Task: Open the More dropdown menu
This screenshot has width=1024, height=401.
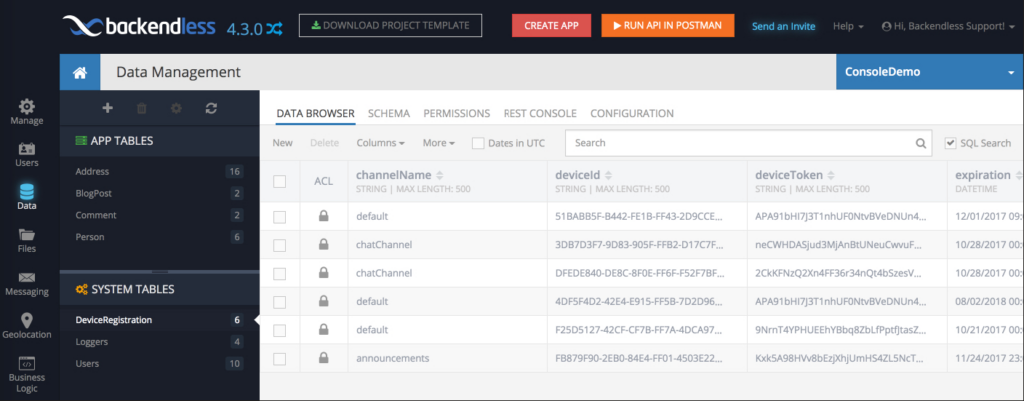Action: (x=438, y=143)
